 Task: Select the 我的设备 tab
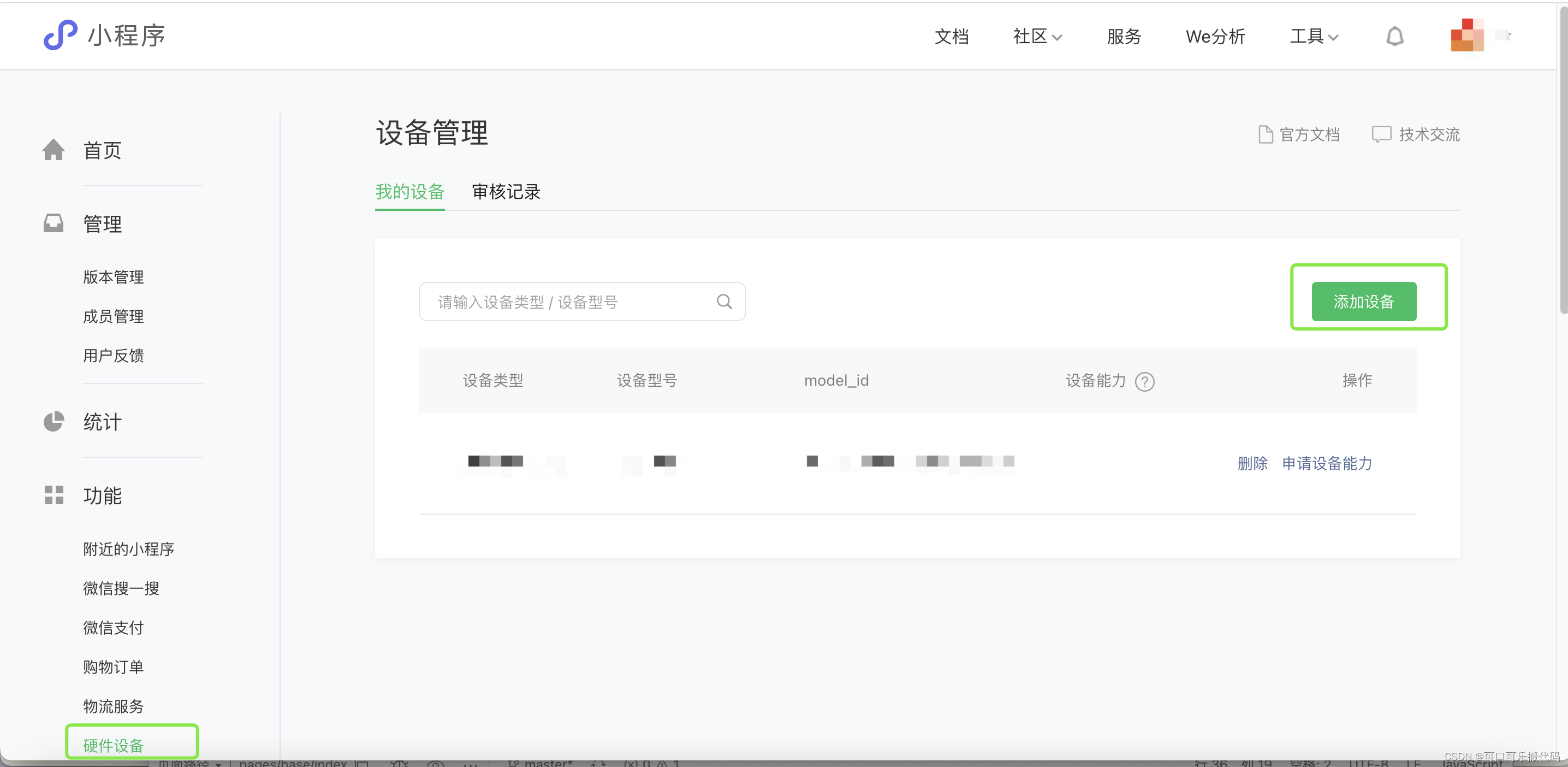pyautogui.click(x=409, y=192)
